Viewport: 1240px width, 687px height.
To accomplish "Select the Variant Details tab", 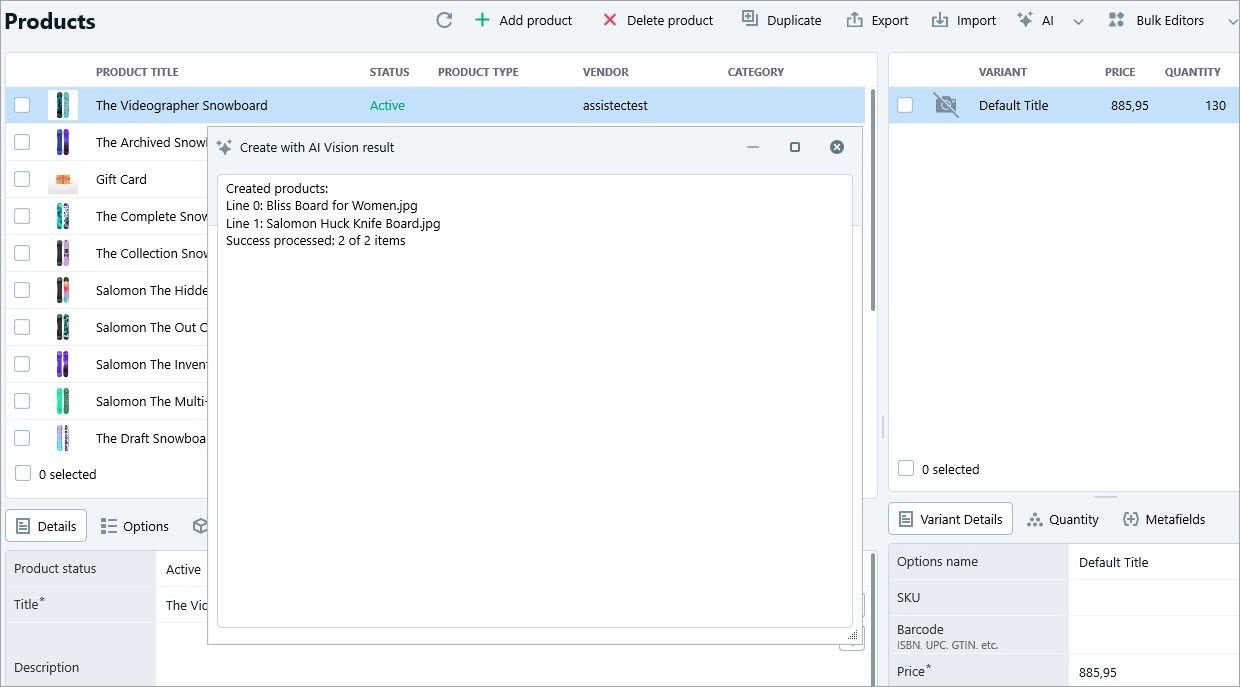I will pos(950,519).
